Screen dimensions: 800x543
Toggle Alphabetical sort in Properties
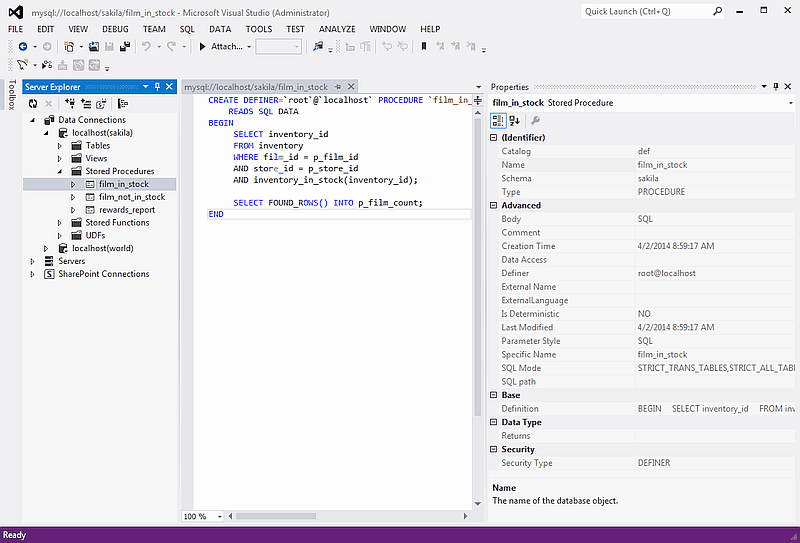(x=514, y=121)
